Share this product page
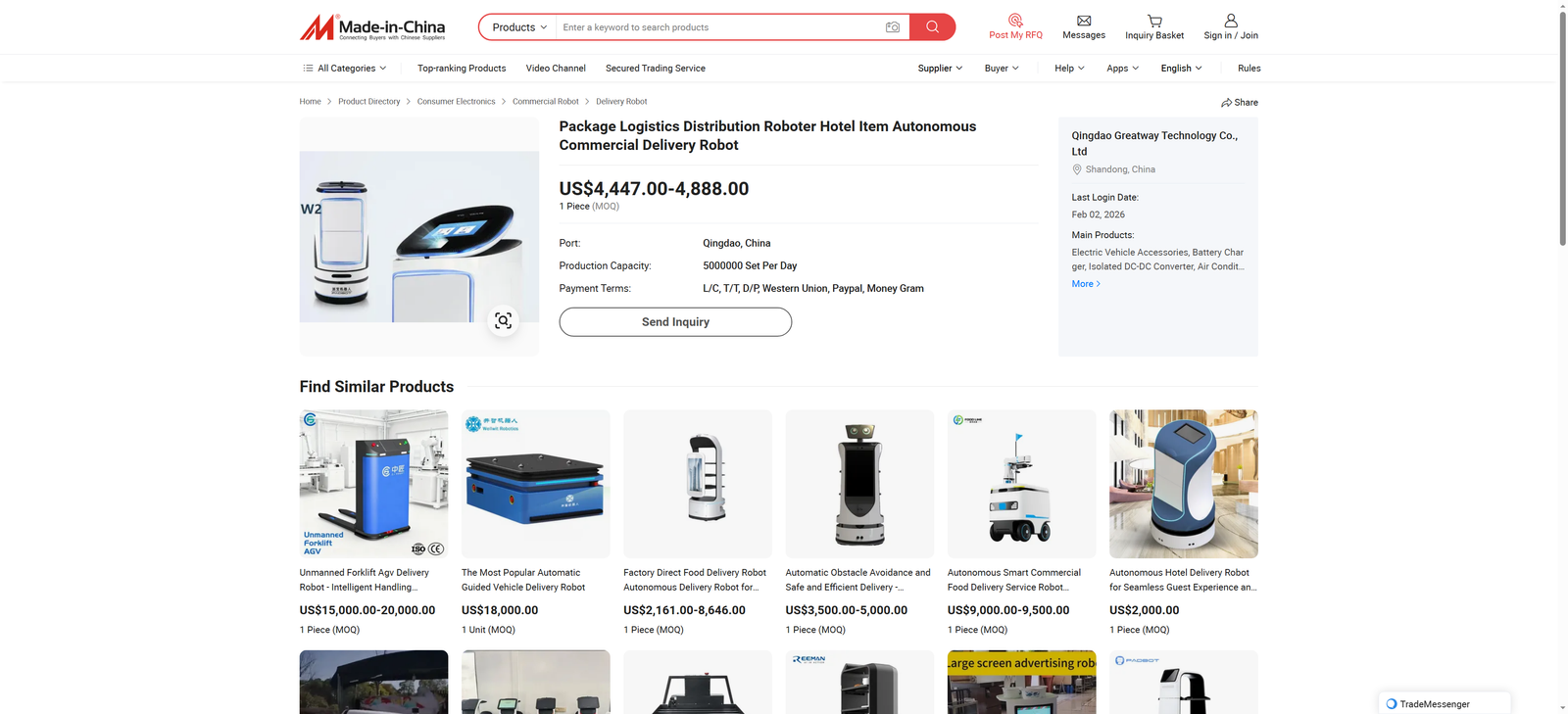 [1240, 102]
